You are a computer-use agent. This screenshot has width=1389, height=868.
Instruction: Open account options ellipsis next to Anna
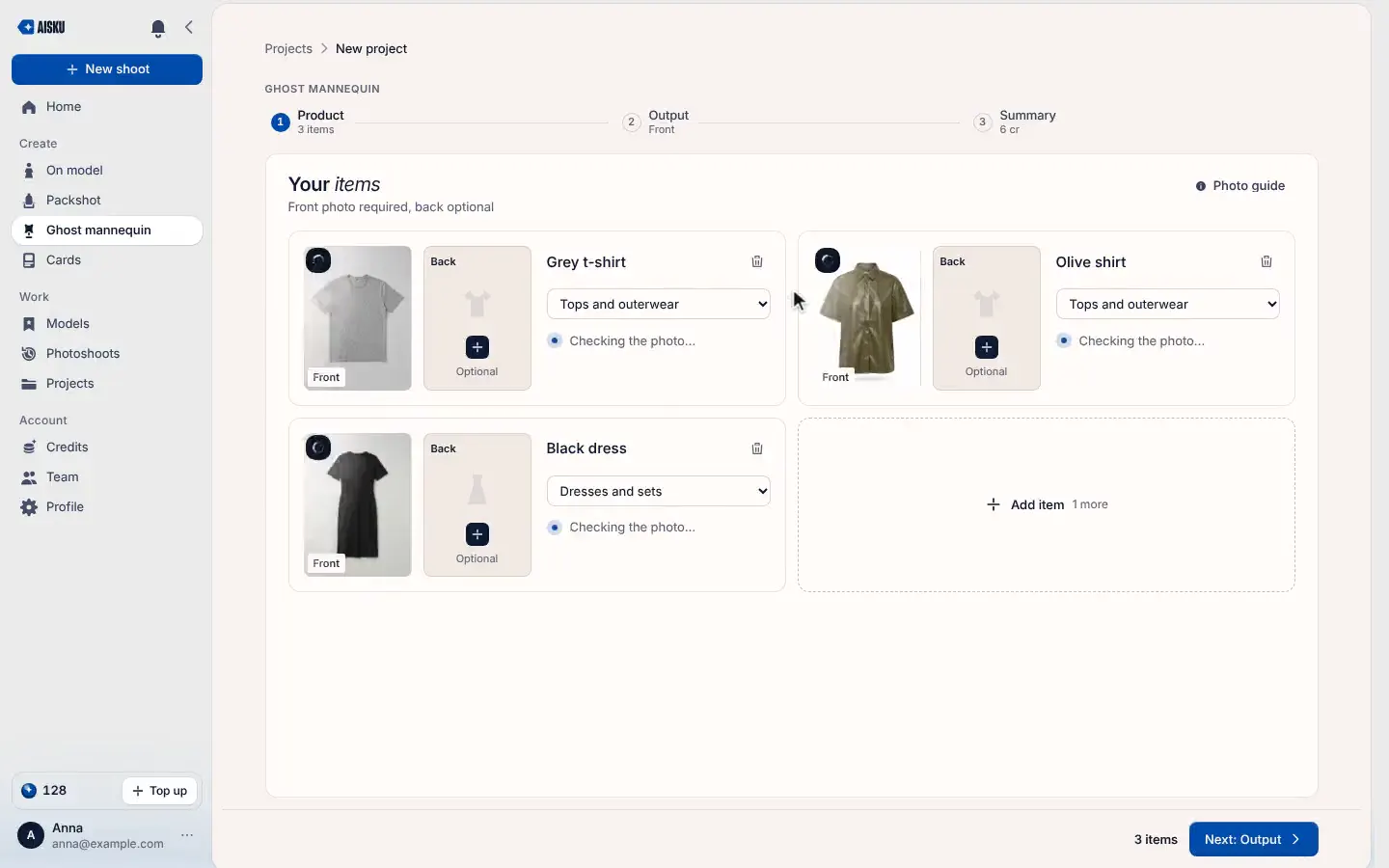(x=187, y=835)
